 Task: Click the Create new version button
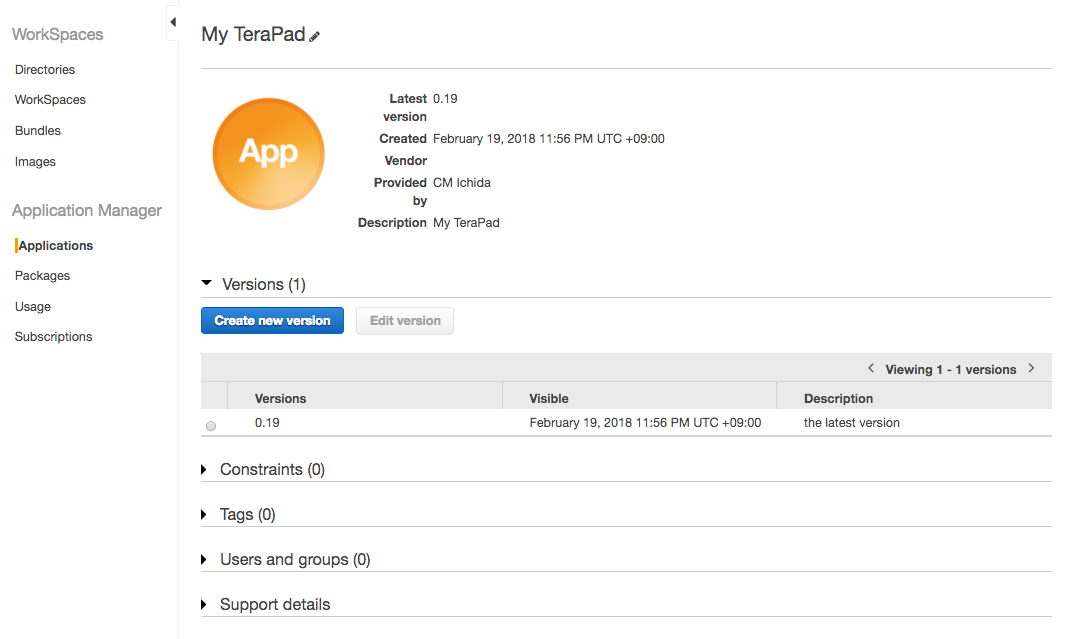(x=272, y=320)
